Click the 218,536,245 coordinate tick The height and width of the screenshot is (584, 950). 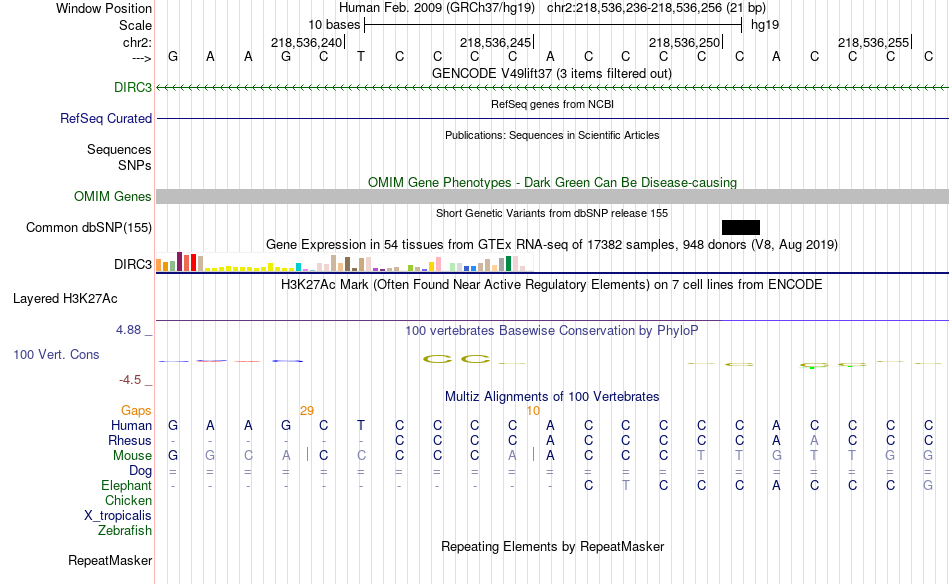496,42
